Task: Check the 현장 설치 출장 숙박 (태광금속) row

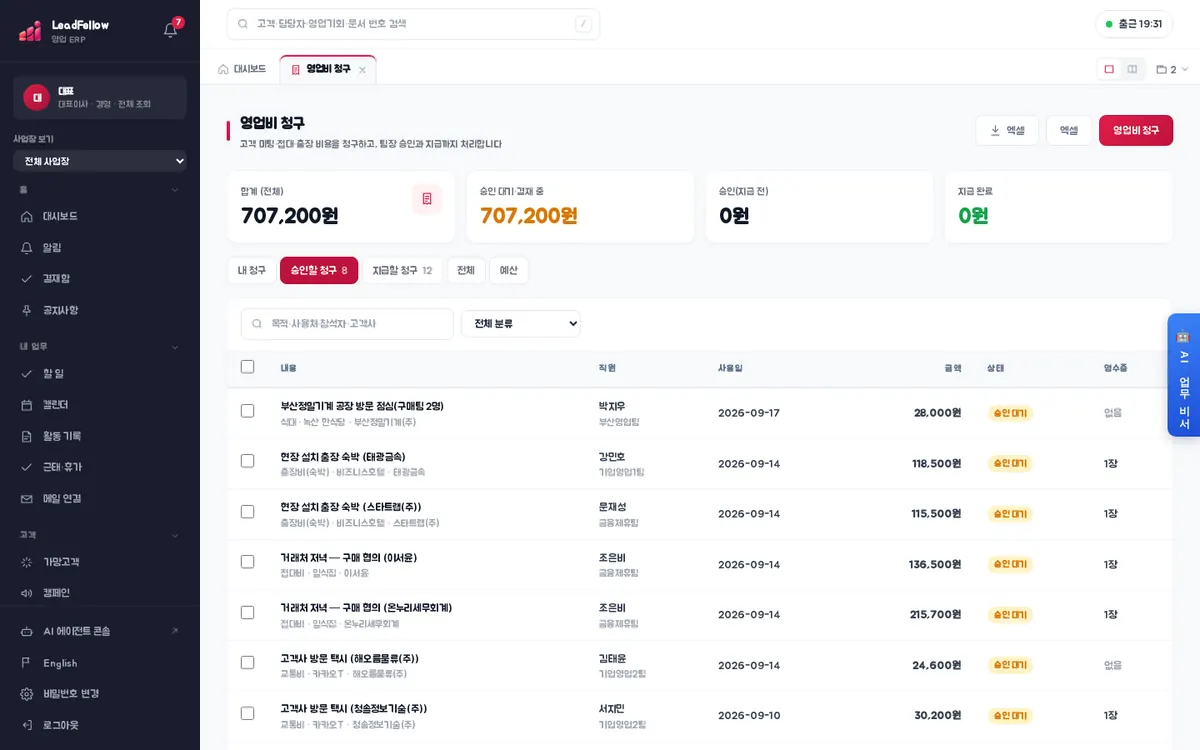Action: tap(248, 461)
